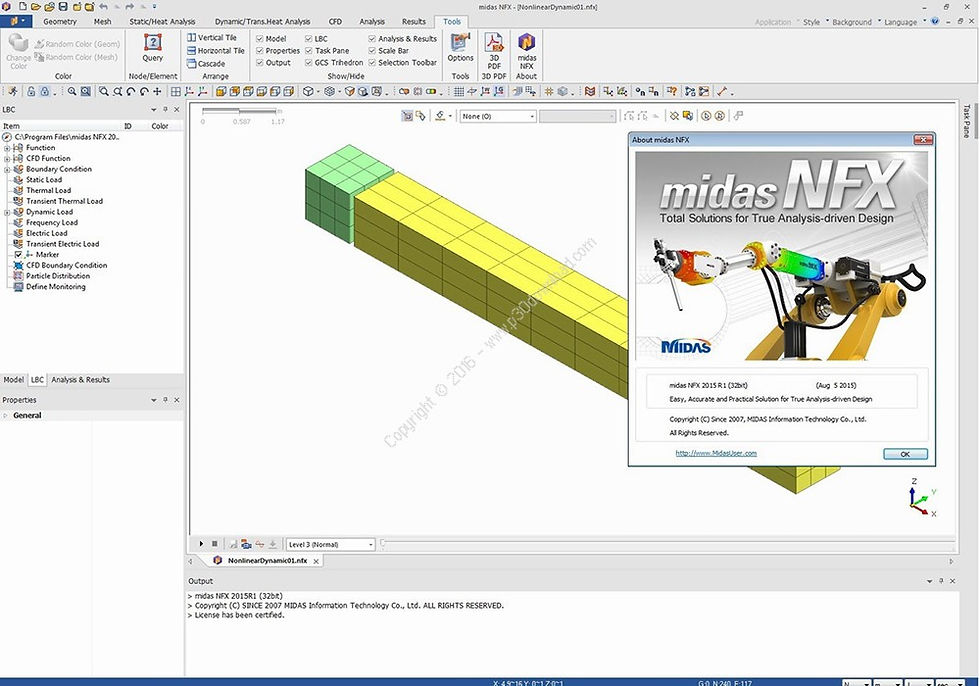Open the Background menu option

pos(851,22)
